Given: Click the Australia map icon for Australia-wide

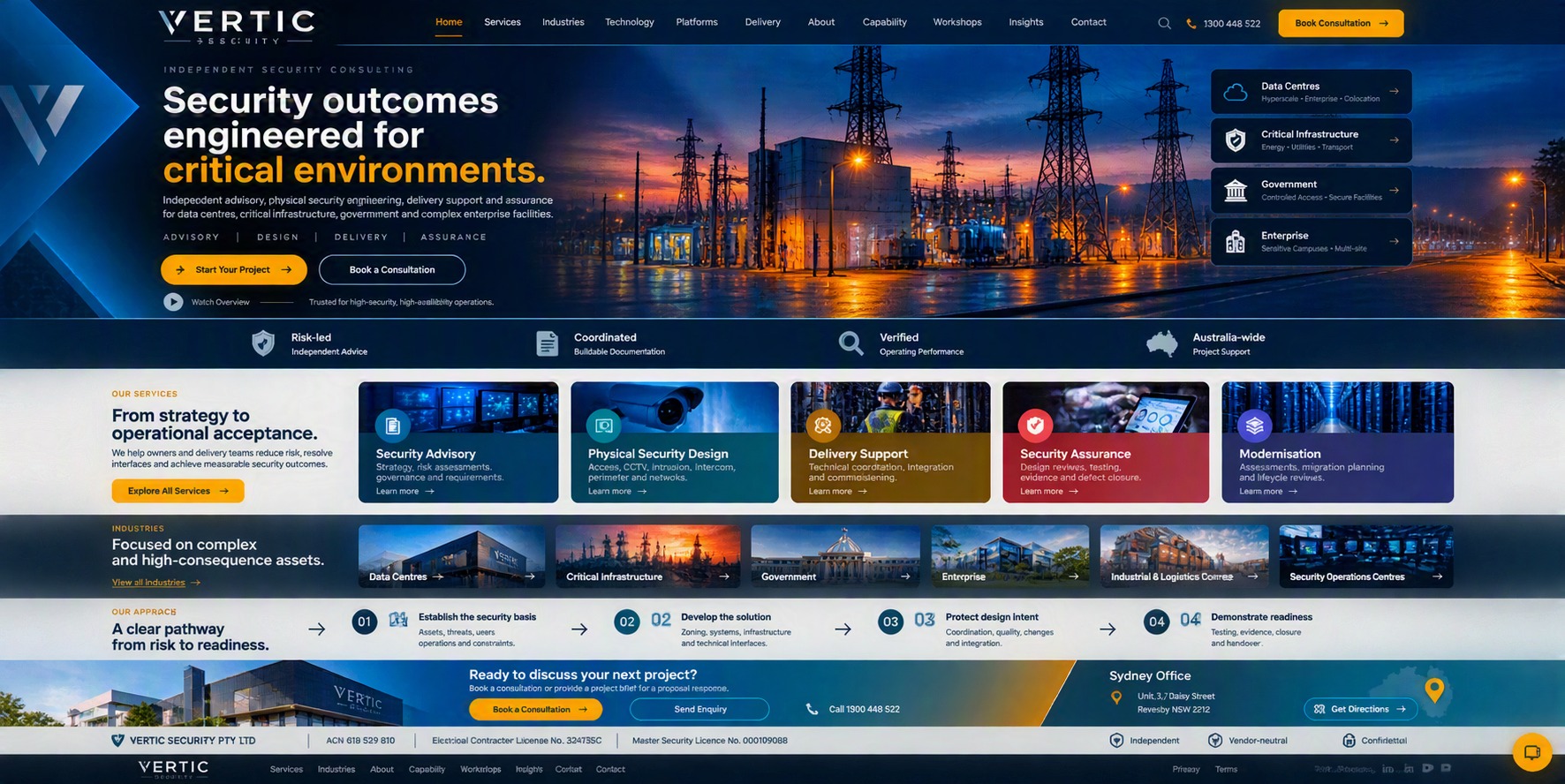Looking at the screenshot, I should tap(1162, 343).
